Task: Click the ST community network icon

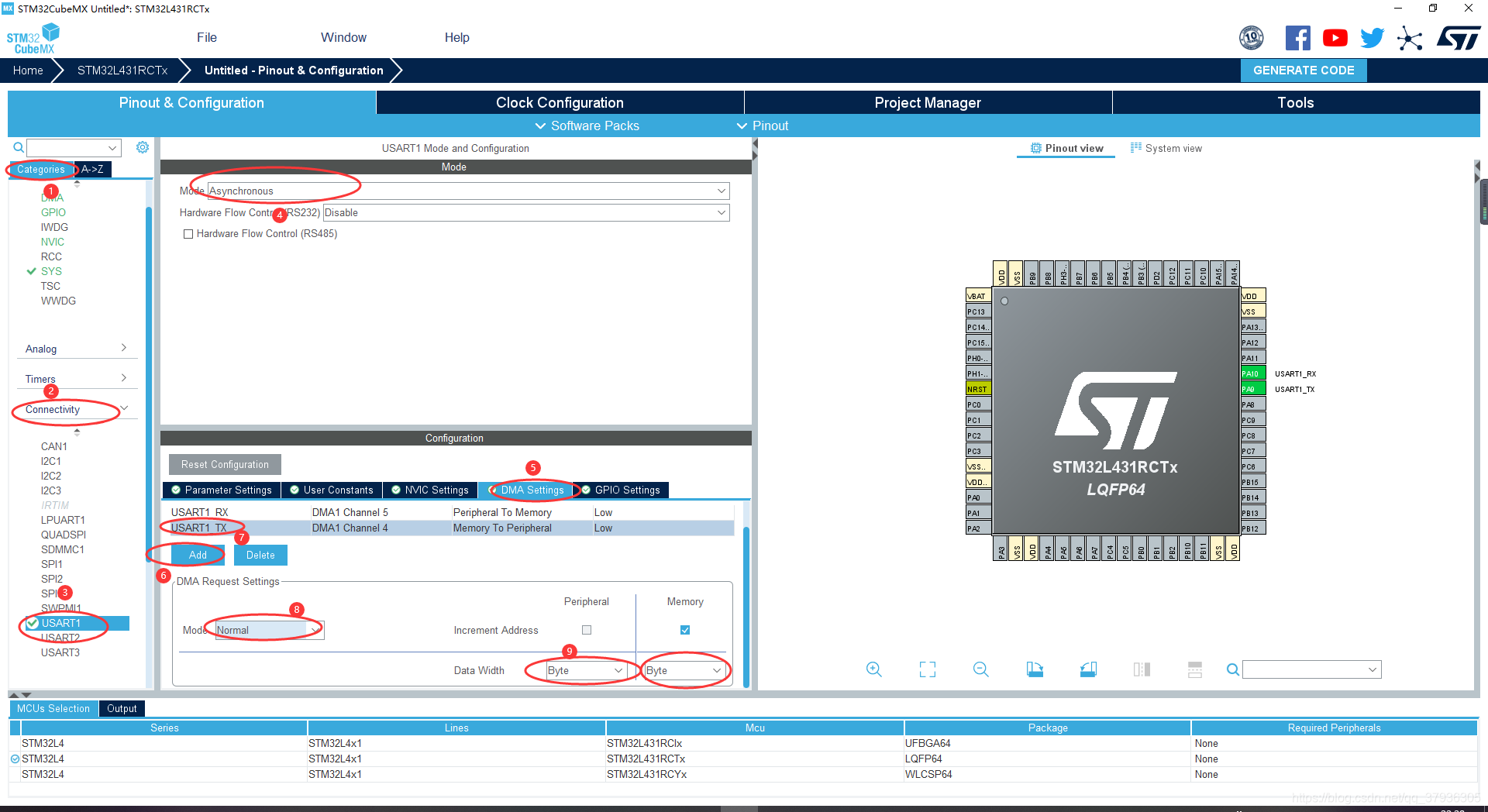Action: coord(1410,38)
